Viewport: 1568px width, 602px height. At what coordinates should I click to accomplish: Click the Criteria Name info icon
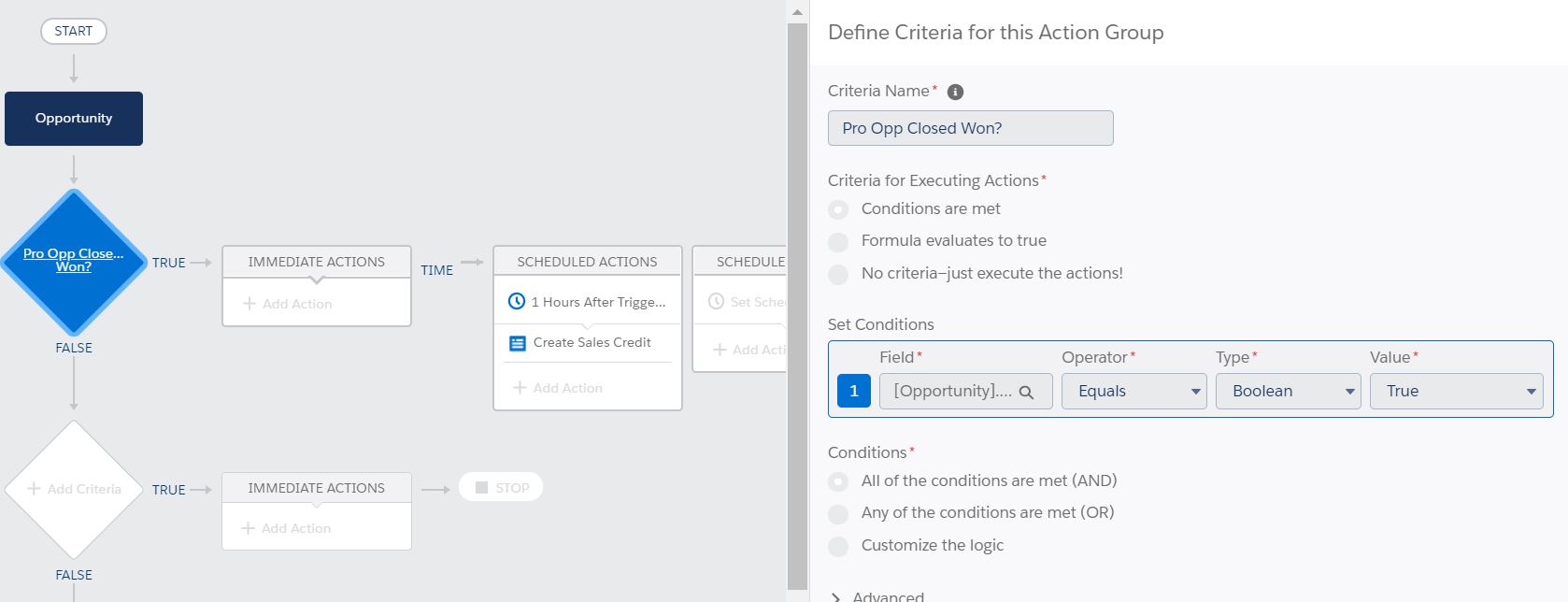pos(955,92)
